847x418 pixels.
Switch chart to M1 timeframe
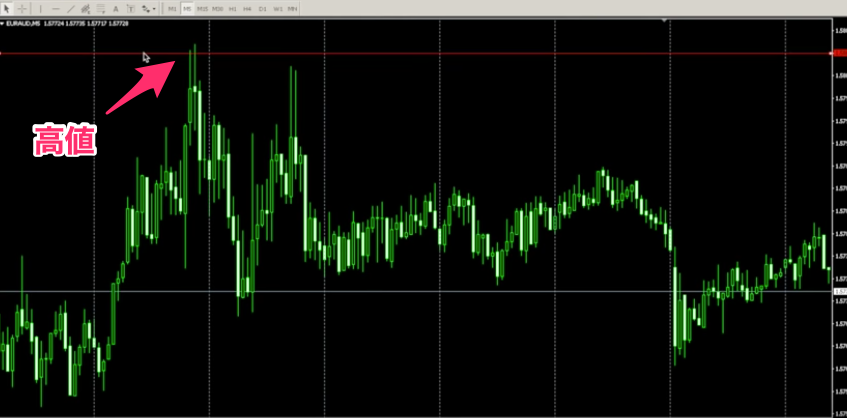click(172, 9)
